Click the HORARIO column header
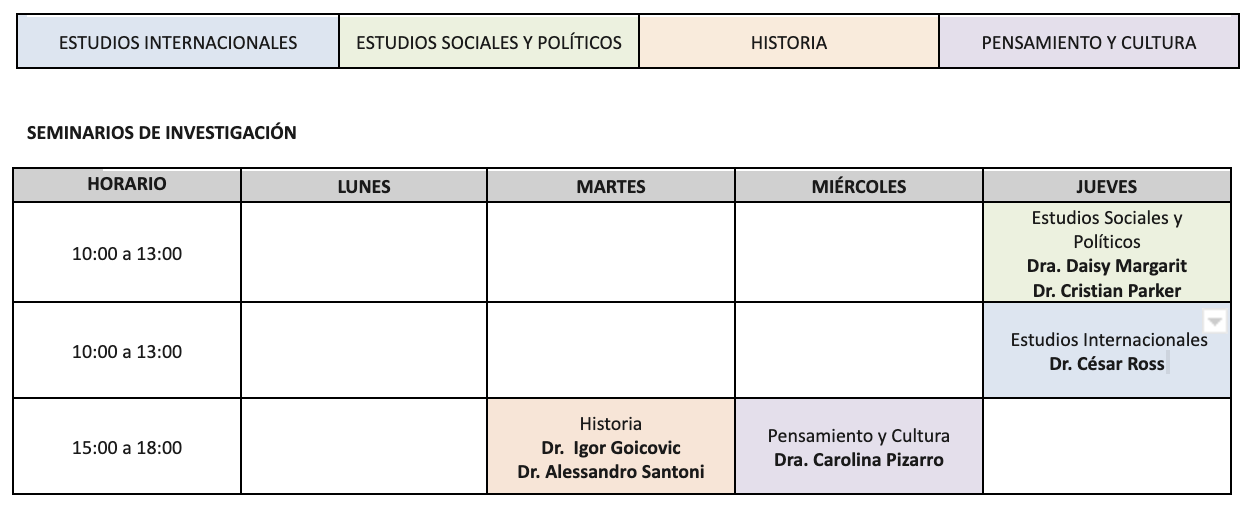Image resolution: width=1254 pixels, height=516 pixels. pyautogui.click(x=127, y=185)
